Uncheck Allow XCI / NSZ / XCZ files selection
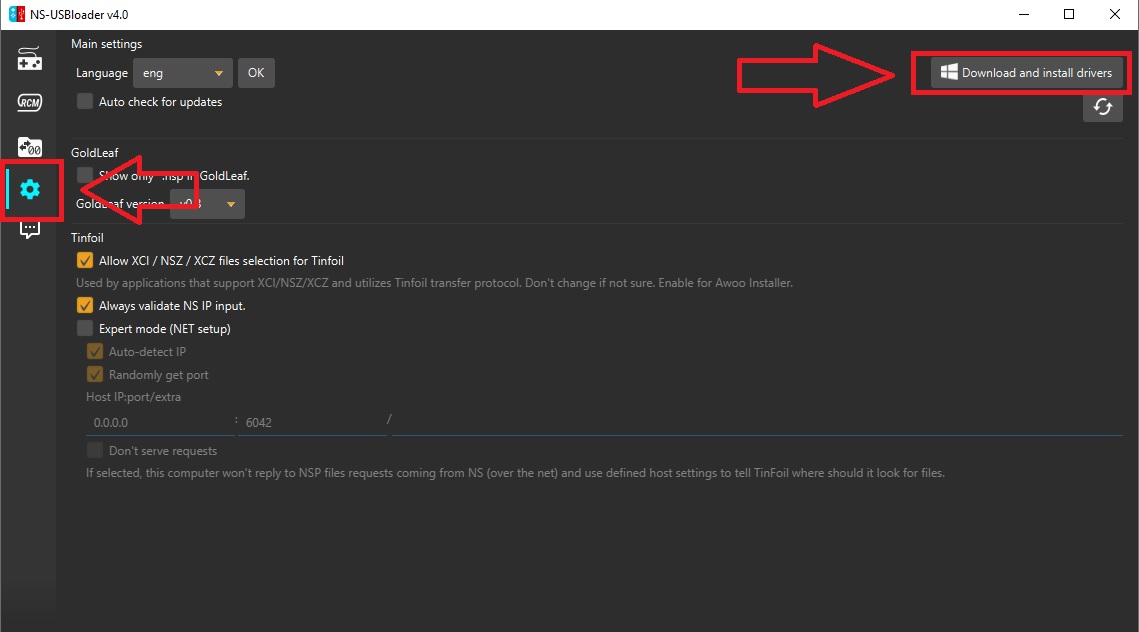The image size is (1139, 632). pos(85,260)
